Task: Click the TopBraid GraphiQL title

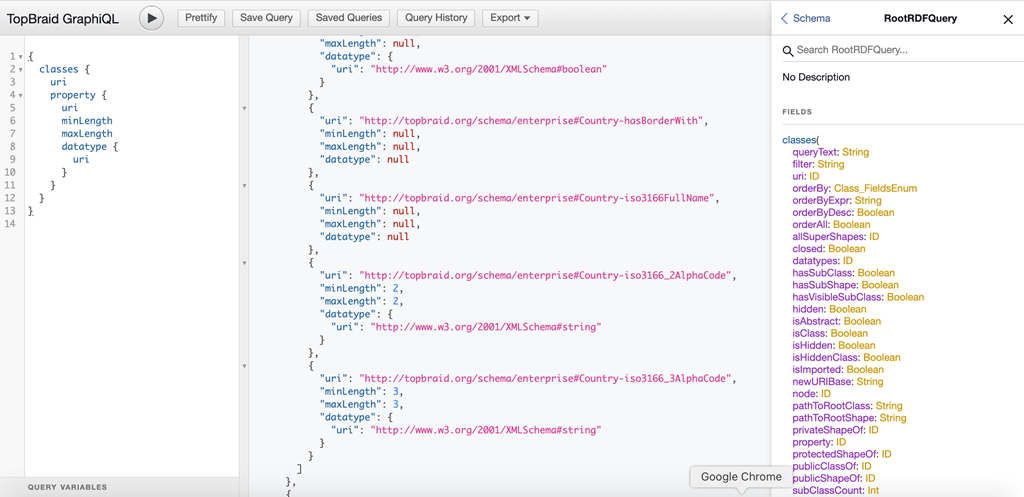Action: [x=63, y=18]
